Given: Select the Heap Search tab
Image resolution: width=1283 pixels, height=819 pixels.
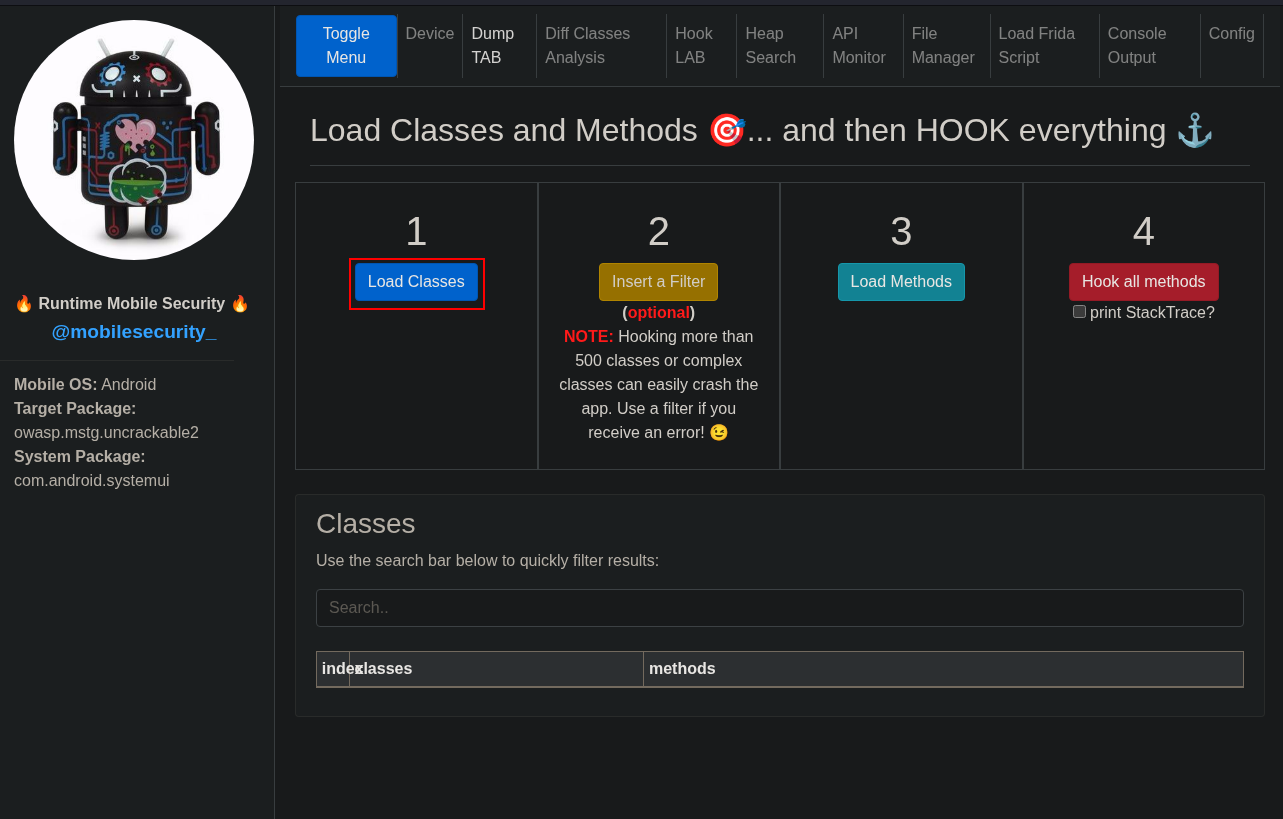Looking at the screenshot, I should click(770, 46).
